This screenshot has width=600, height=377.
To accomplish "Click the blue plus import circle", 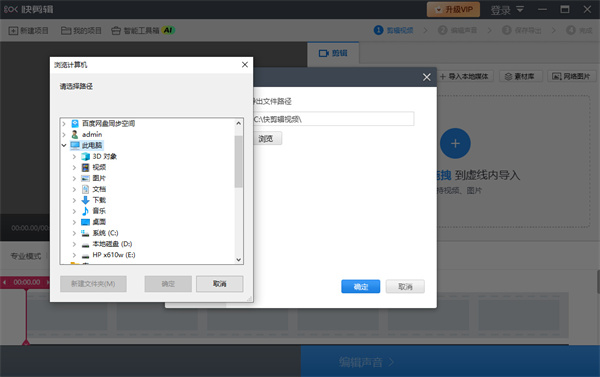I will (x=455, y=144).
